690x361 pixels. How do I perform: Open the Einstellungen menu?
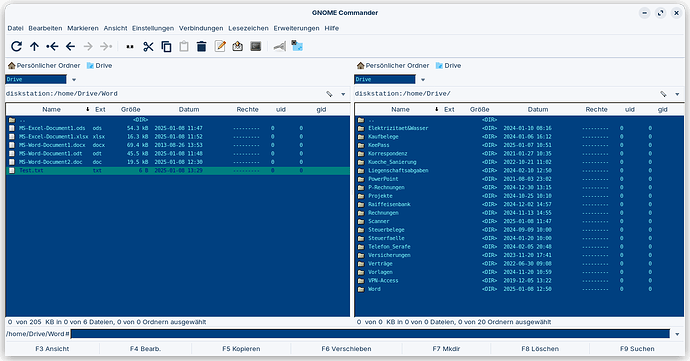coord(153,28)
